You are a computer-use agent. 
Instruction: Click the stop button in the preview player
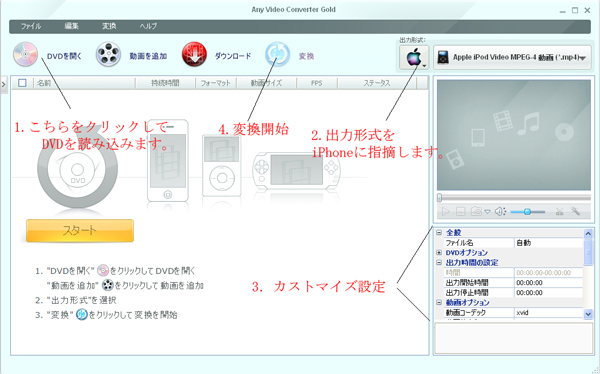pos(461,211)
